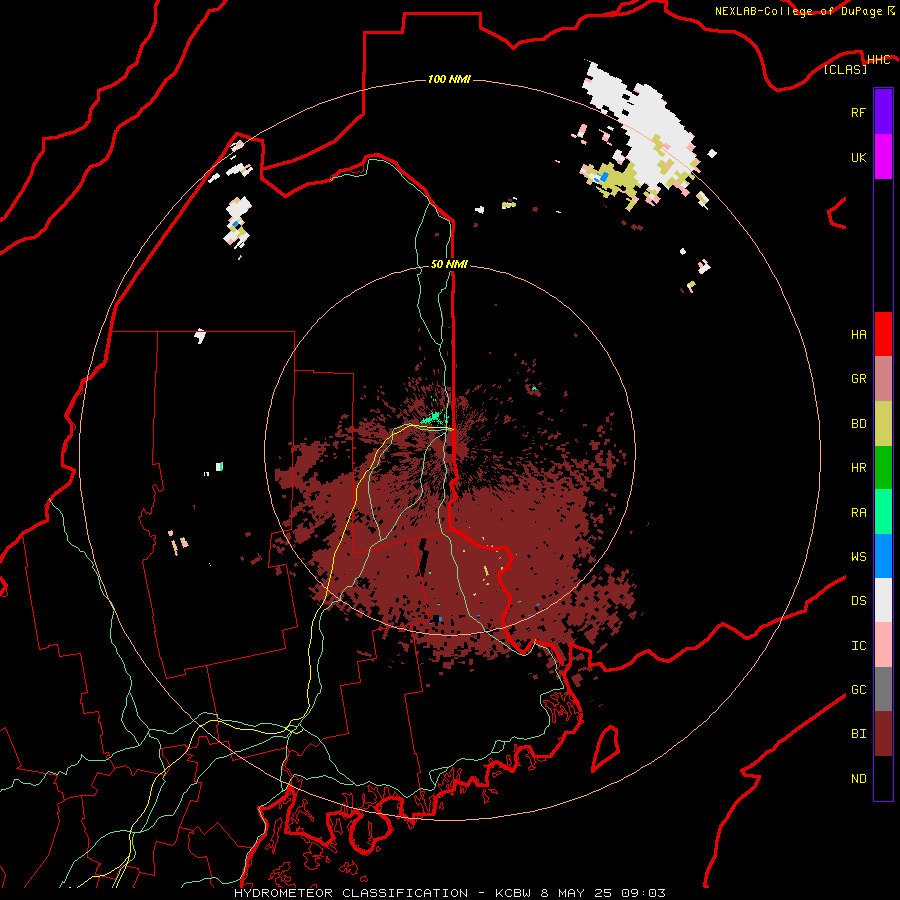Image resolution: width=900 pixels, height=900 pixels.
Task: Click the GC legend label
Action: pyautogui.click(x=858, y=689)
